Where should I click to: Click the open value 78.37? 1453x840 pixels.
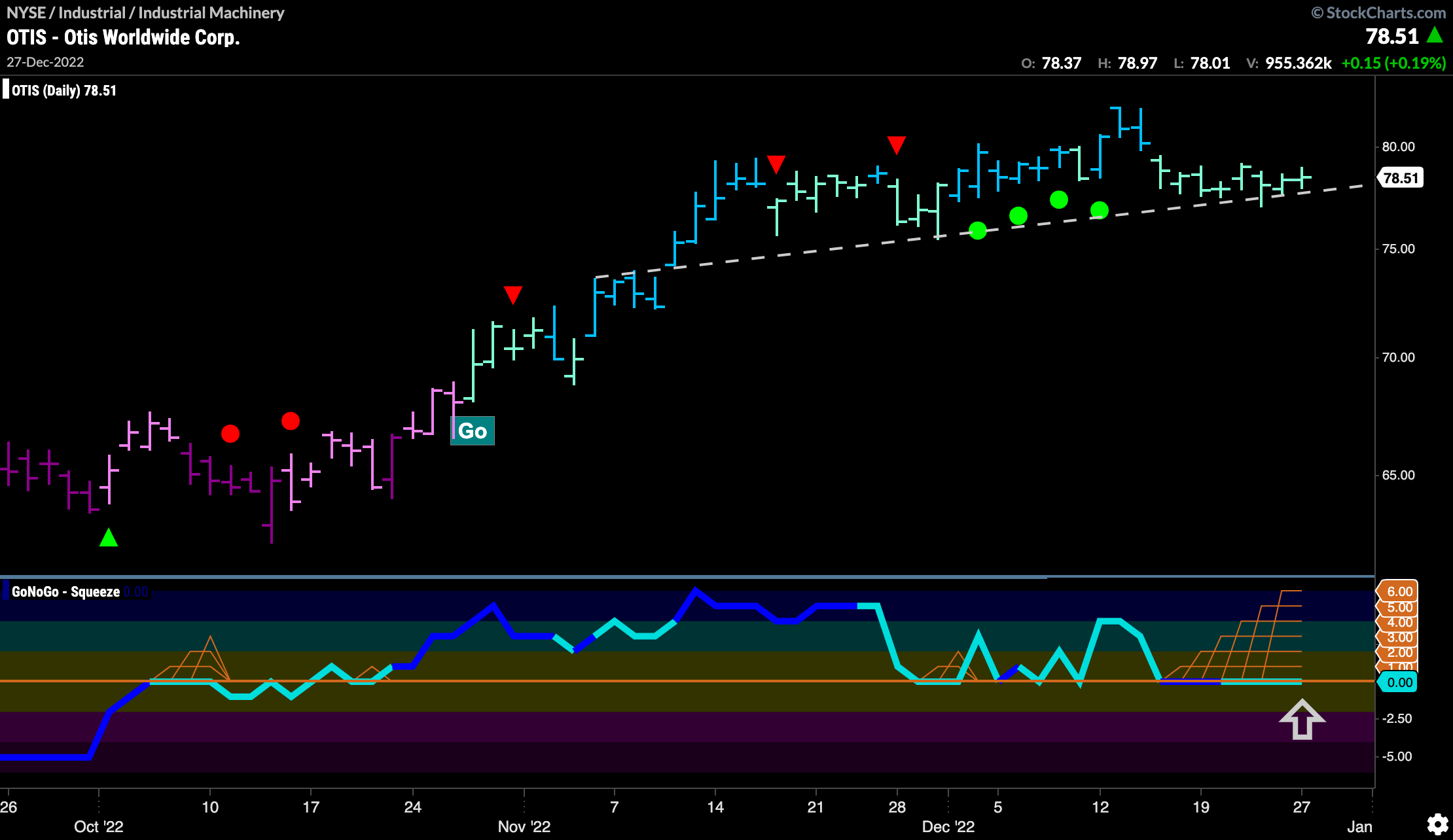1062,63
